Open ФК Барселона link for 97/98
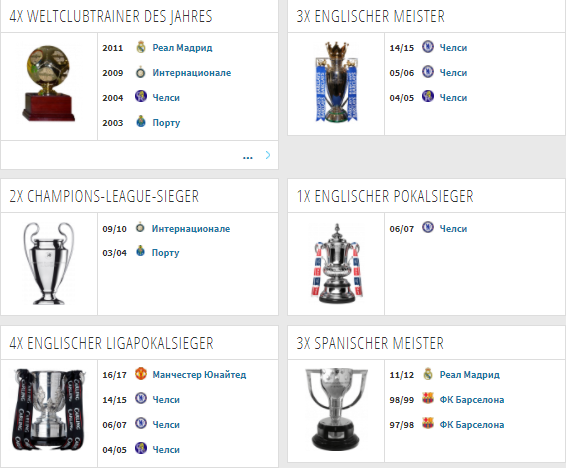 471,425
